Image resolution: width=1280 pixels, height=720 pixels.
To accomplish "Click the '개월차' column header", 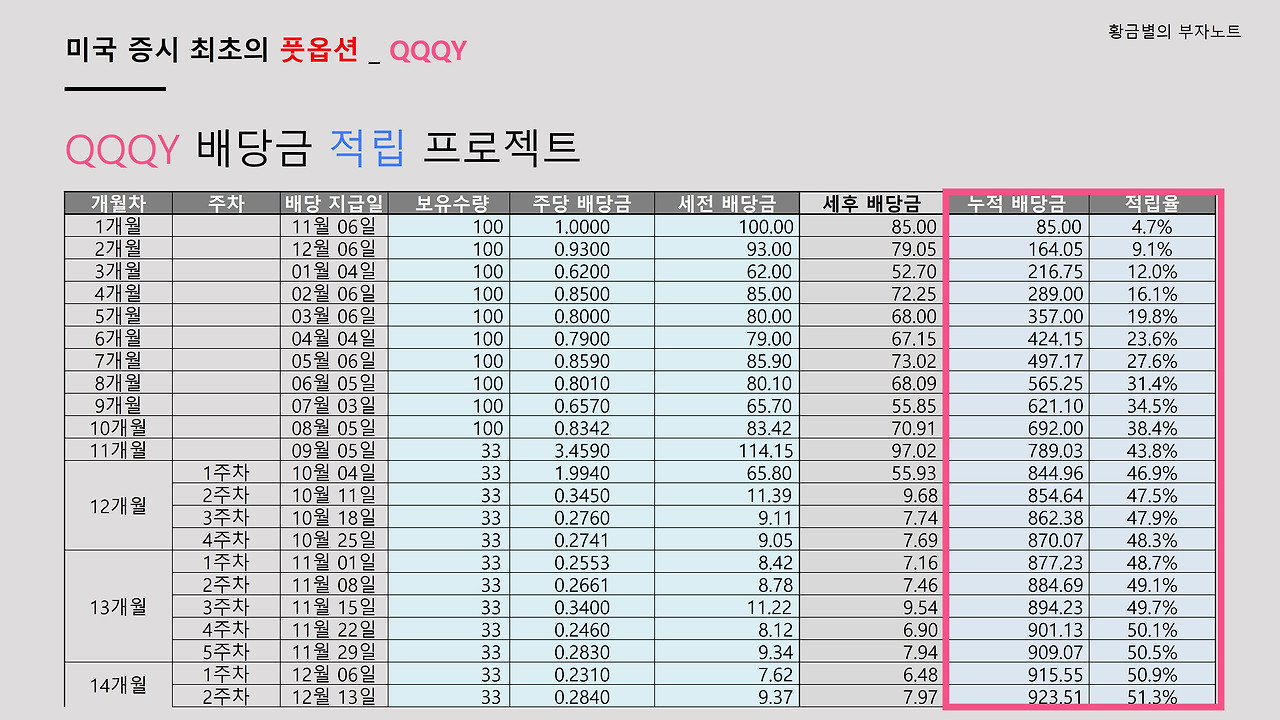I will click(x=118, y=203).
